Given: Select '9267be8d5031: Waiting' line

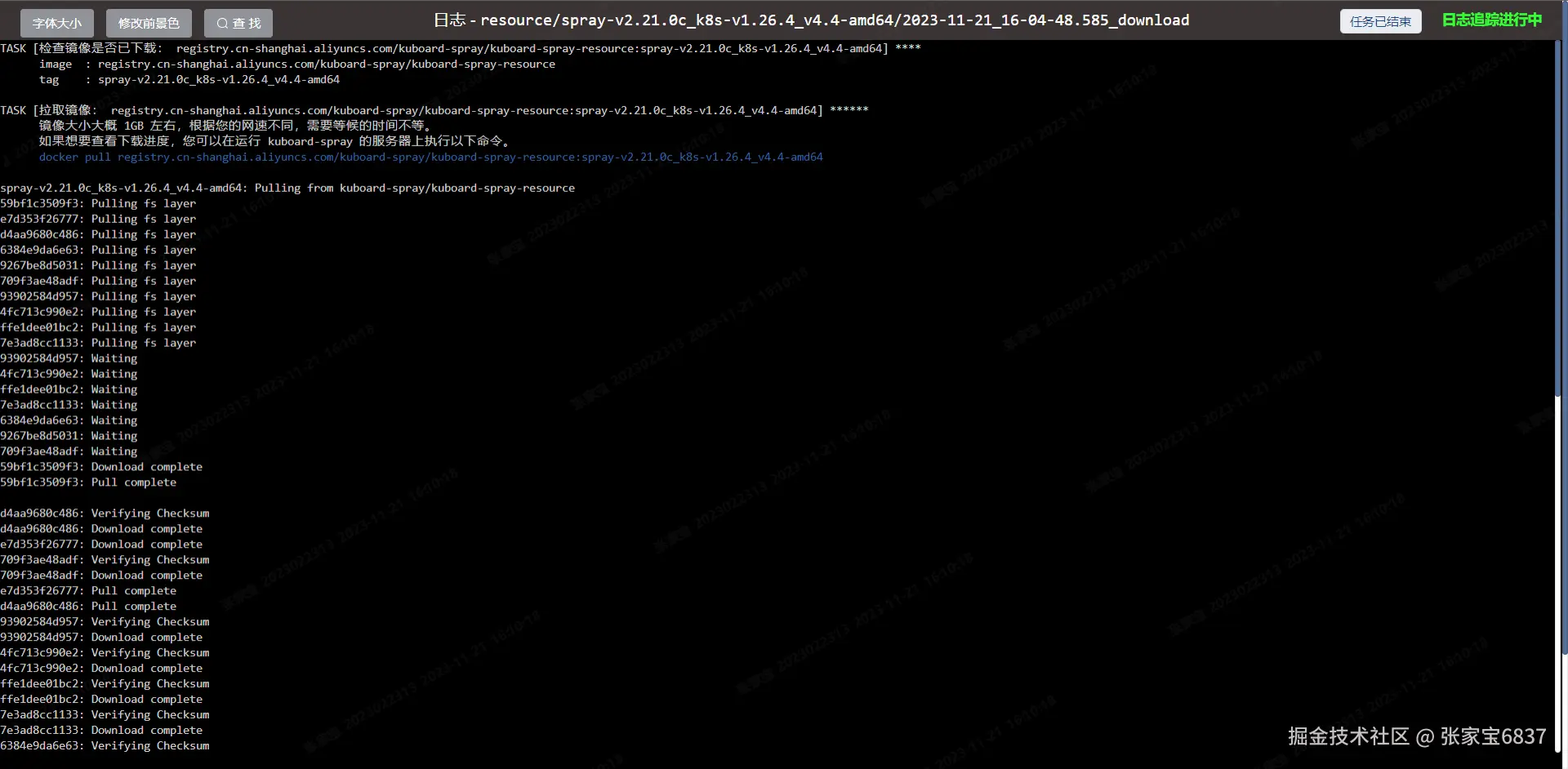Looking at the screenshot, I should pyautogui.click(x=69, y=436).
